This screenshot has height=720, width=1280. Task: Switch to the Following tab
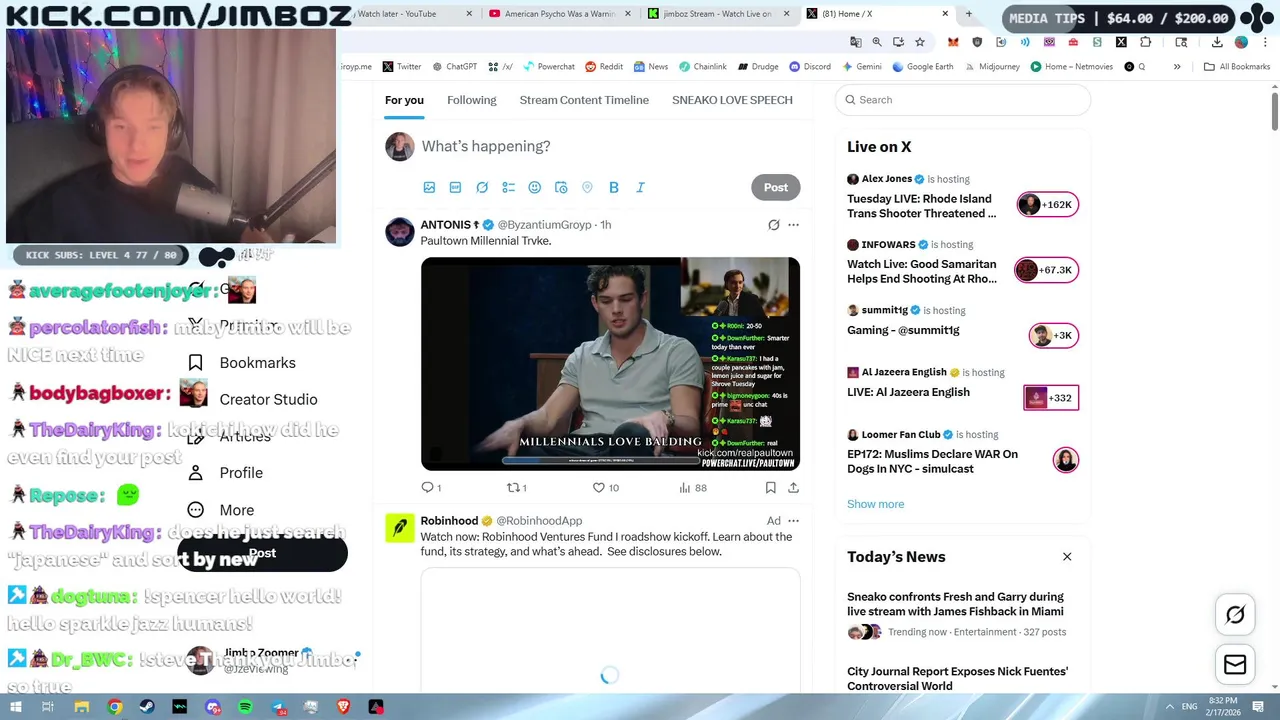[x=471, y=100]
